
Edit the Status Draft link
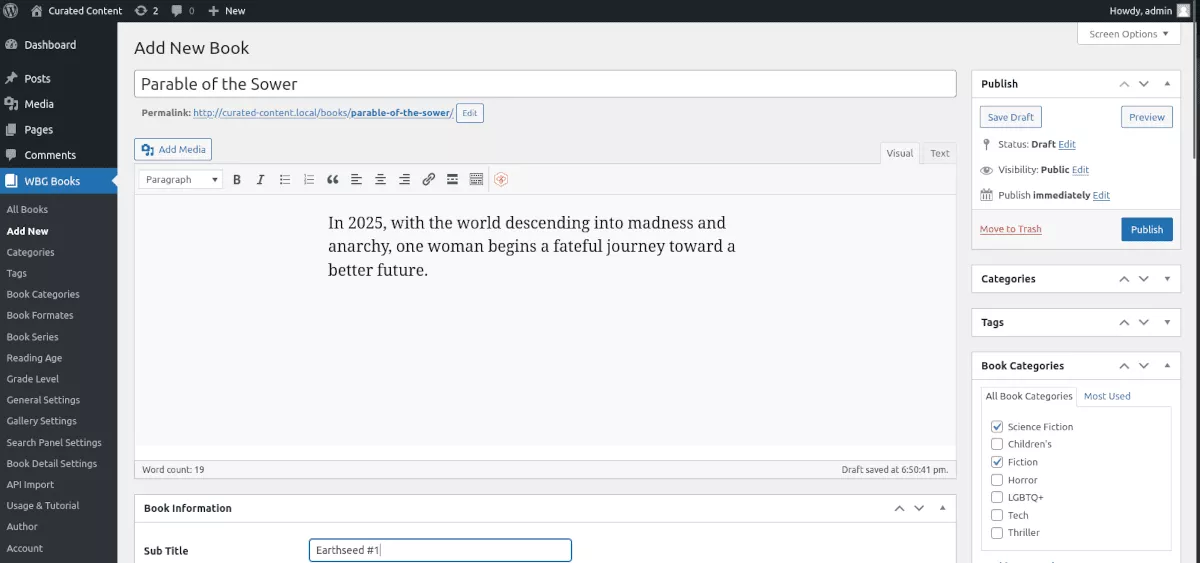coord(1067,145)
